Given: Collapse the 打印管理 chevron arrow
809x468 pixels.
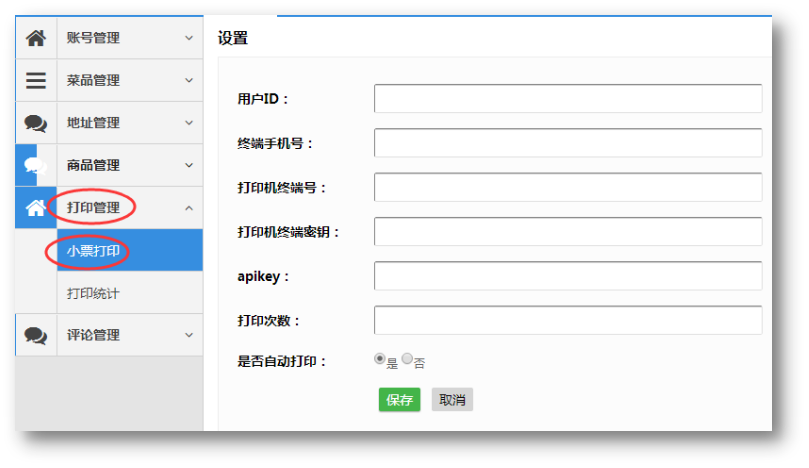Looking at the screenshot, I should [x=189, y=208].
